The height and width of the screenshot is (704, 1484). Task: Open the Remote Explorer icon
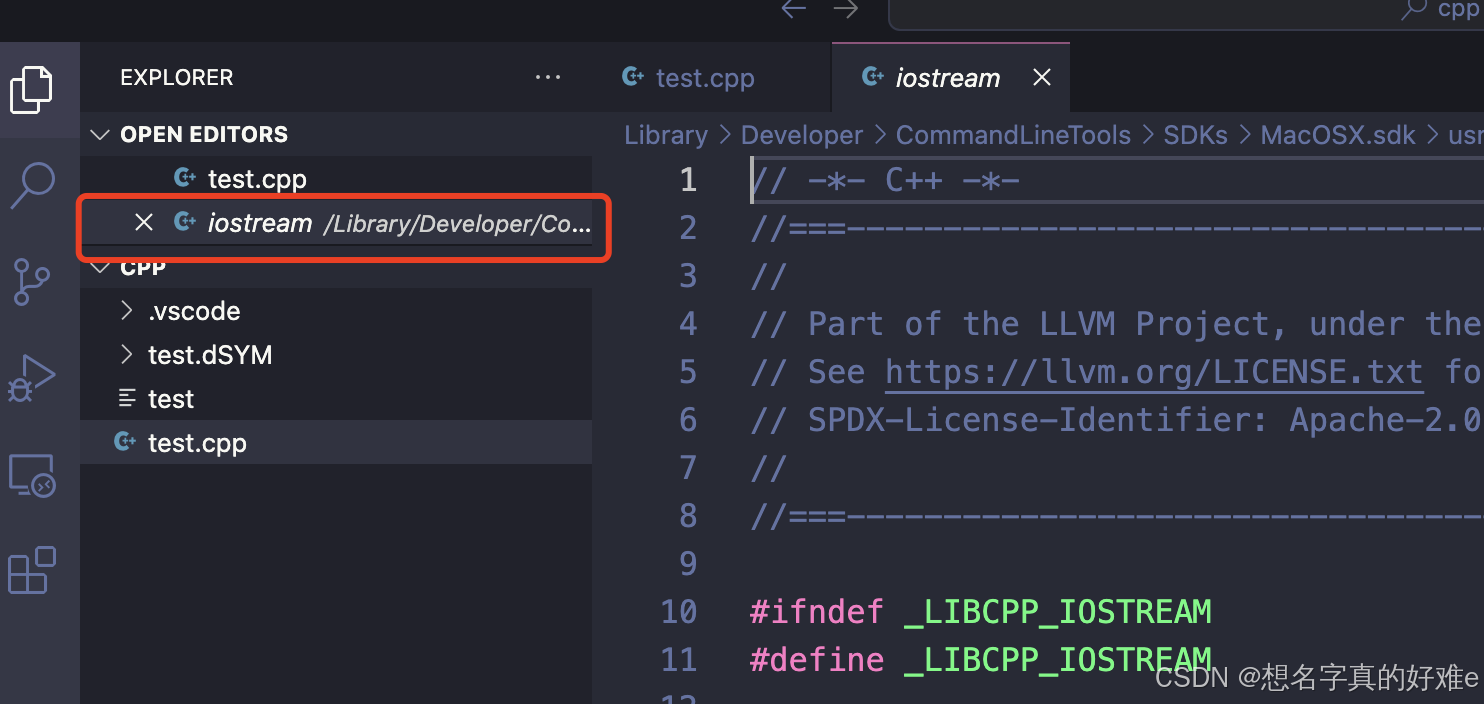coord(33,475)
